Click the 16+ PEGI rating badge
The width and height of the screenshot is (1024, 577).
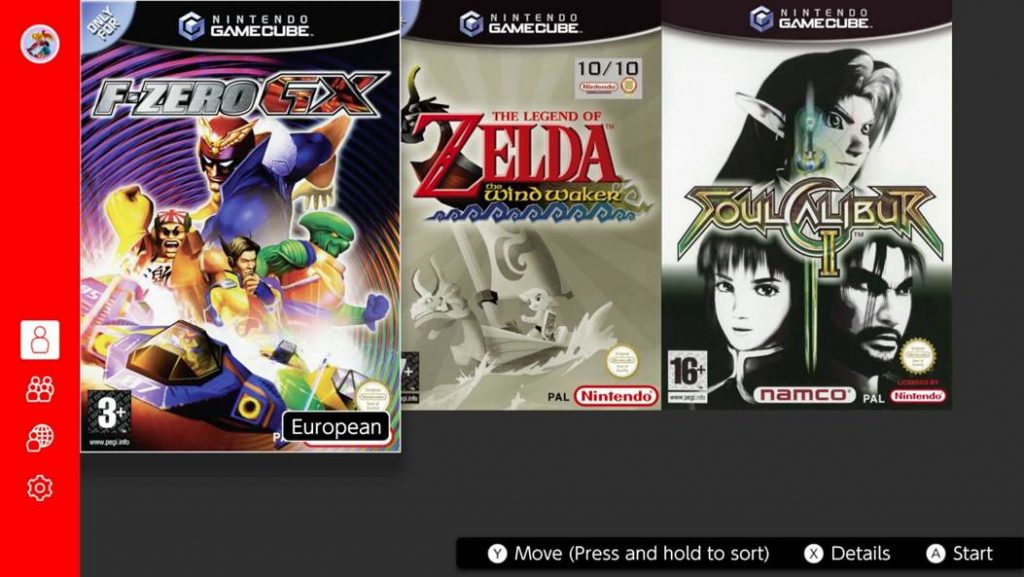tap(687, 371)
